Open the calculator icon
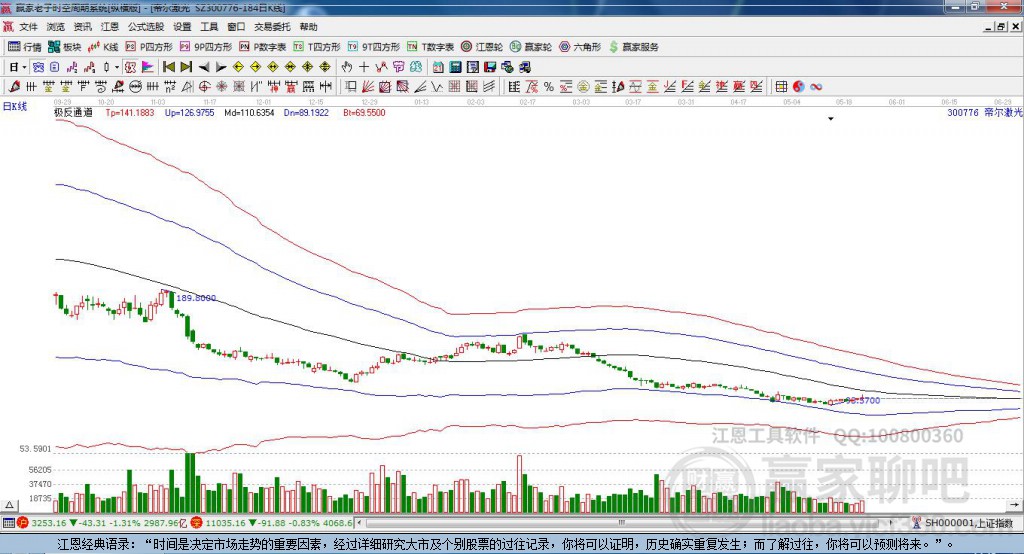 pos(455,67)
